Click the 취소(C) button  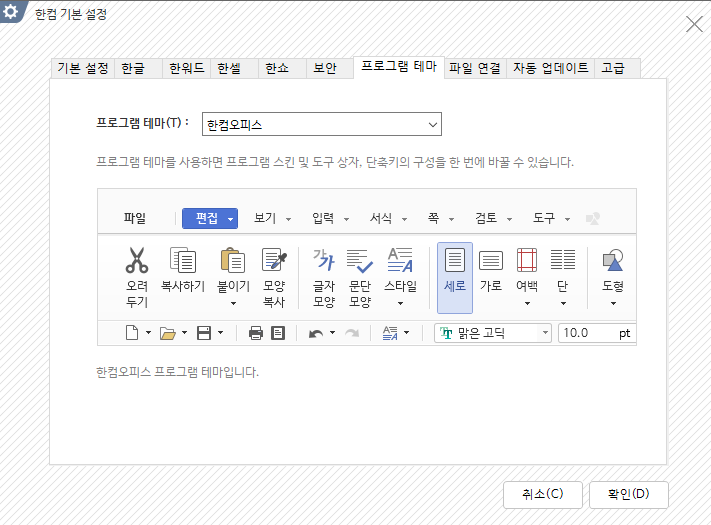point(543,494)
